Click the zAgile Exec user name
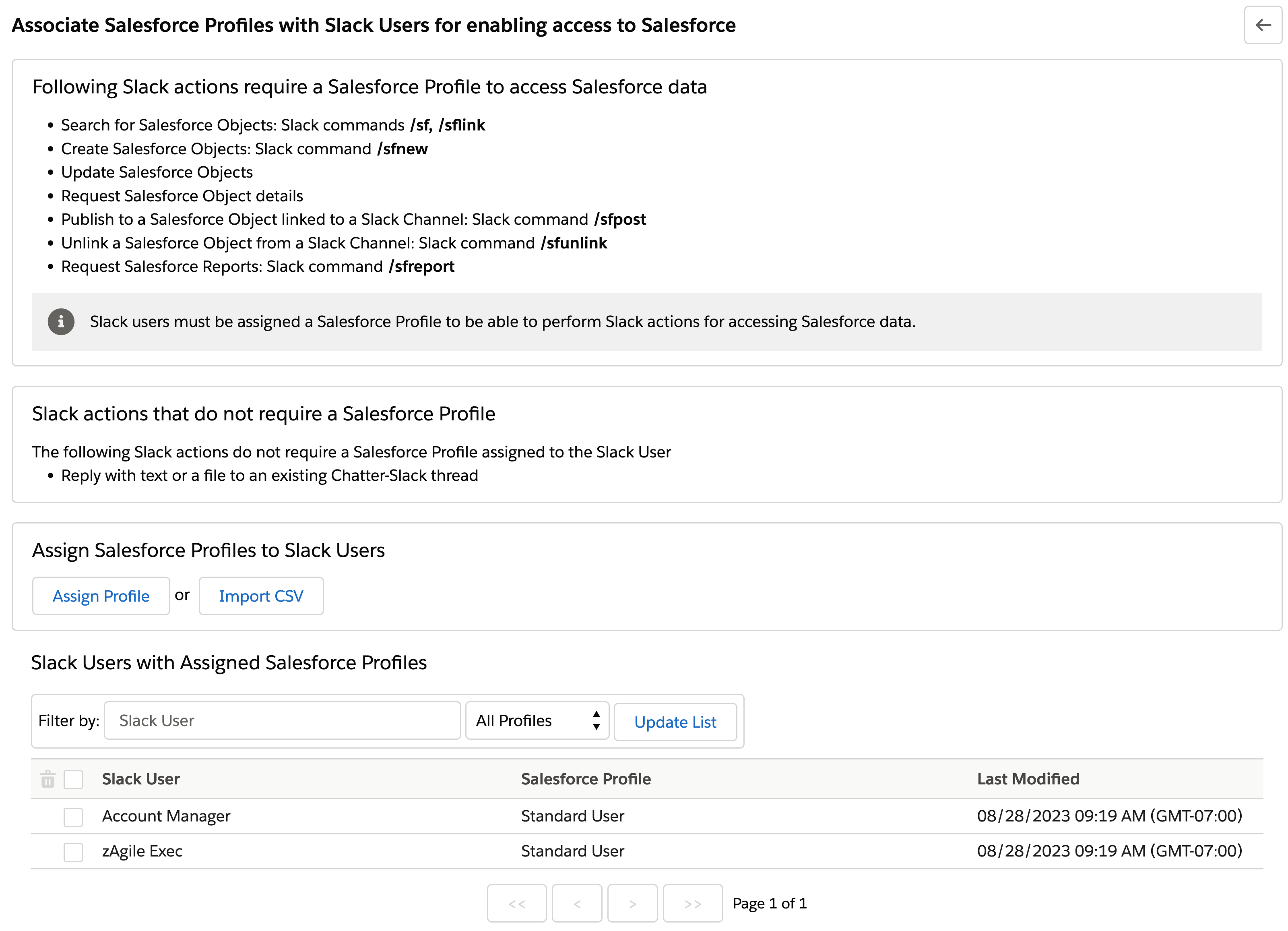This screenshot has height=931, width=1288. (x=142, y=851)
